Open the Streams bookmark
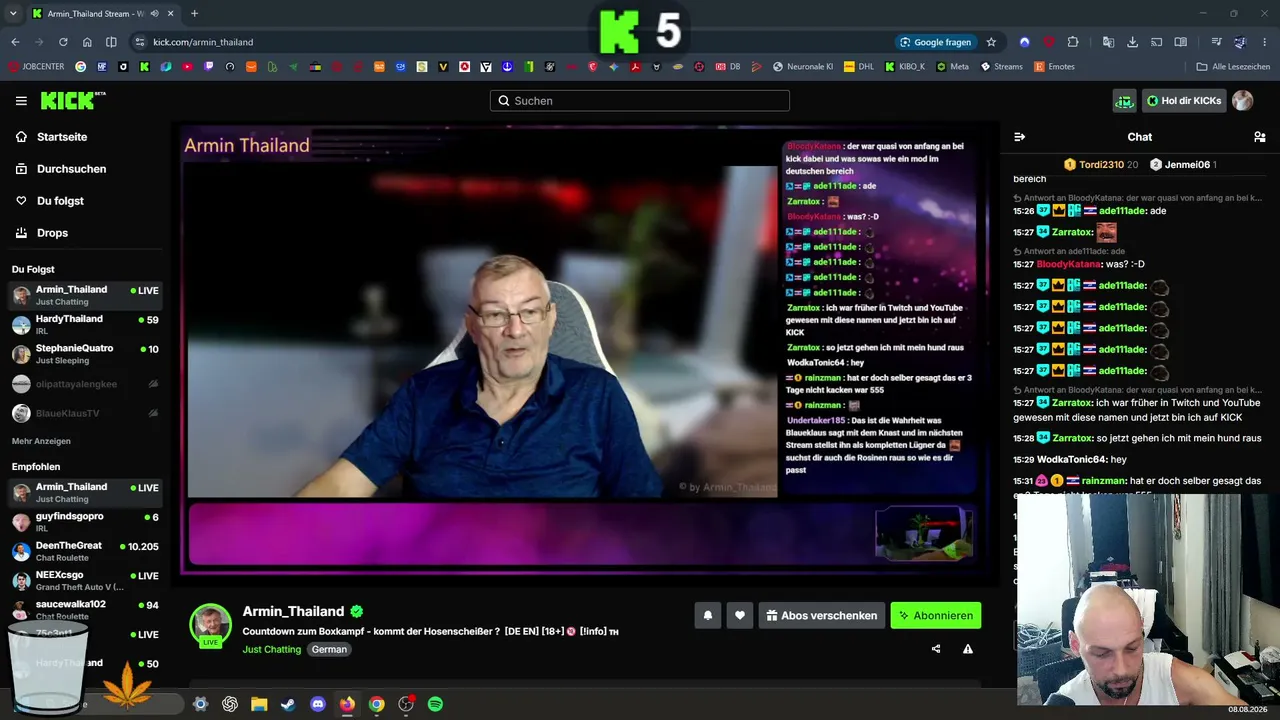 pyautogui.click(x=1001, y=67)
